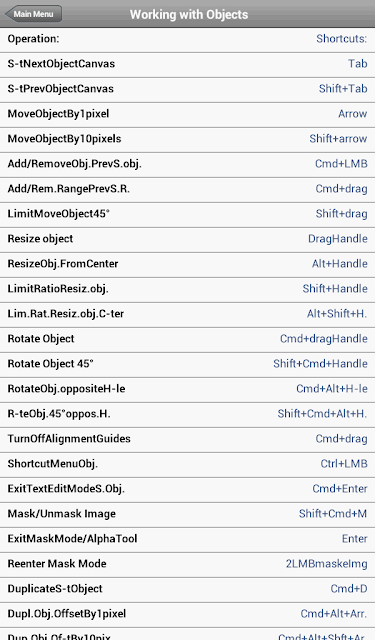Select the ExitTextEditModeS.Obj. row
375x640 pixels.
click(187, 489)
